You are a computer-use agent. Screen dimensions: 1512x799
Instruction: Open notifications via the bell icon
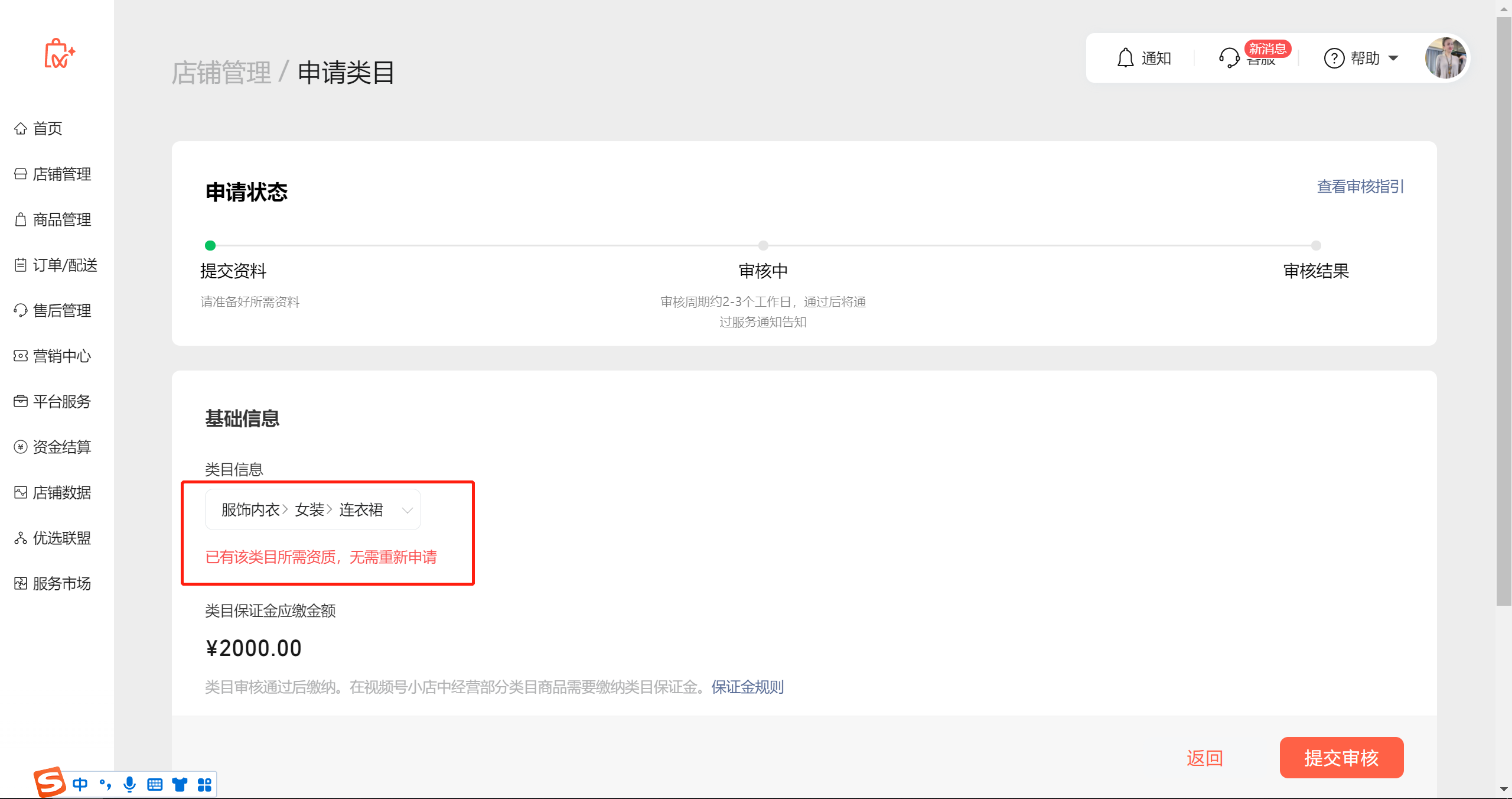coord(1125,58)
